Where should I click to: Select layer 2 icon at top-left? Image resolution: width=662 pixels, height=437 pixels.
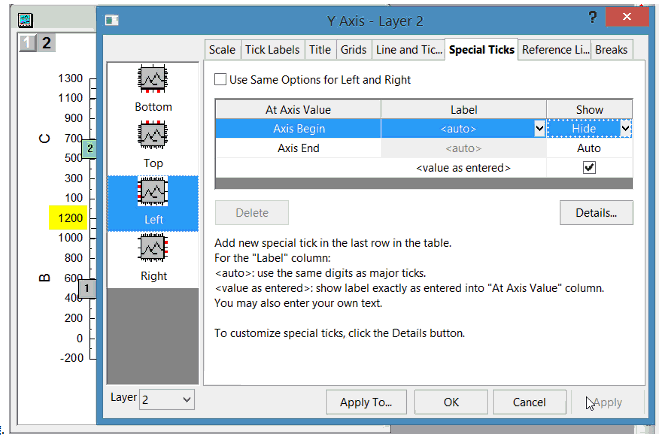point(47,42)
